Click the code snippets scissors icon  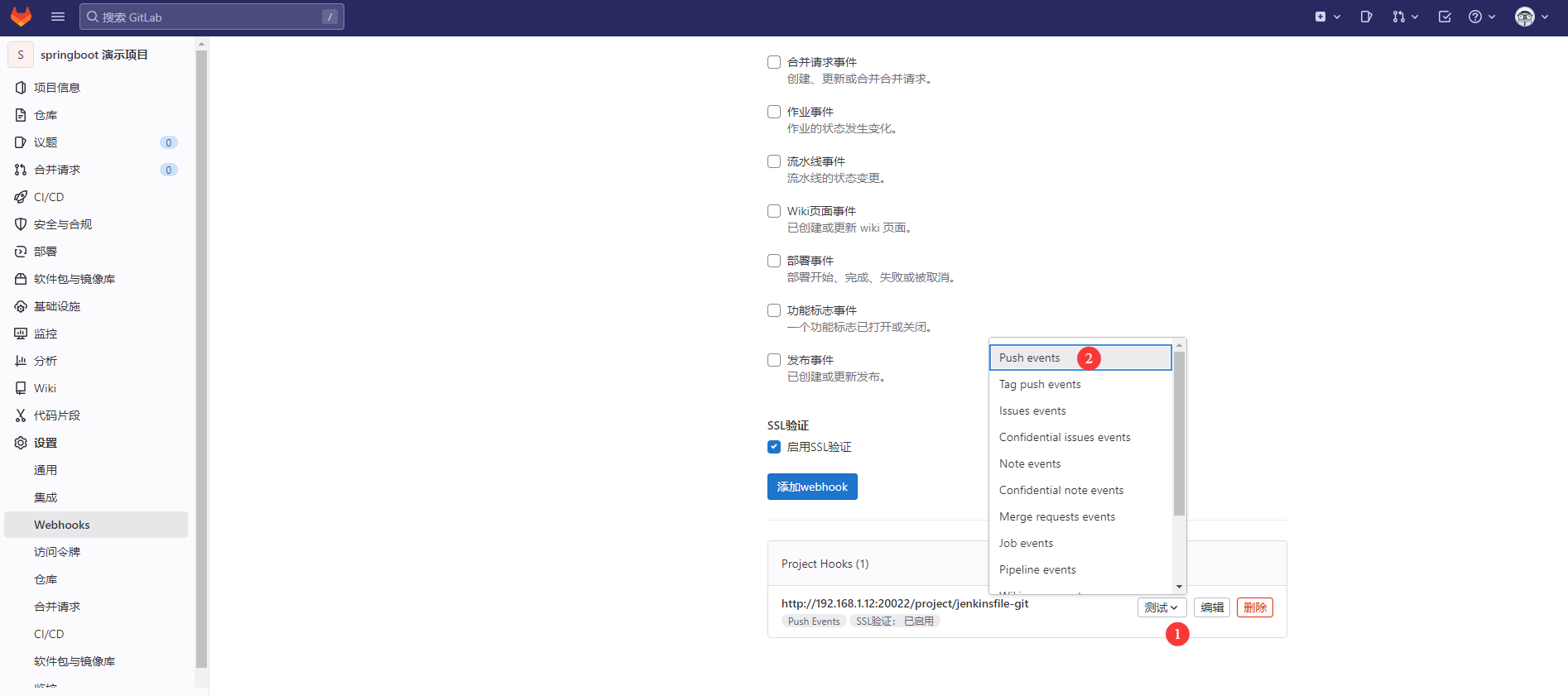(x=21, y=415)
